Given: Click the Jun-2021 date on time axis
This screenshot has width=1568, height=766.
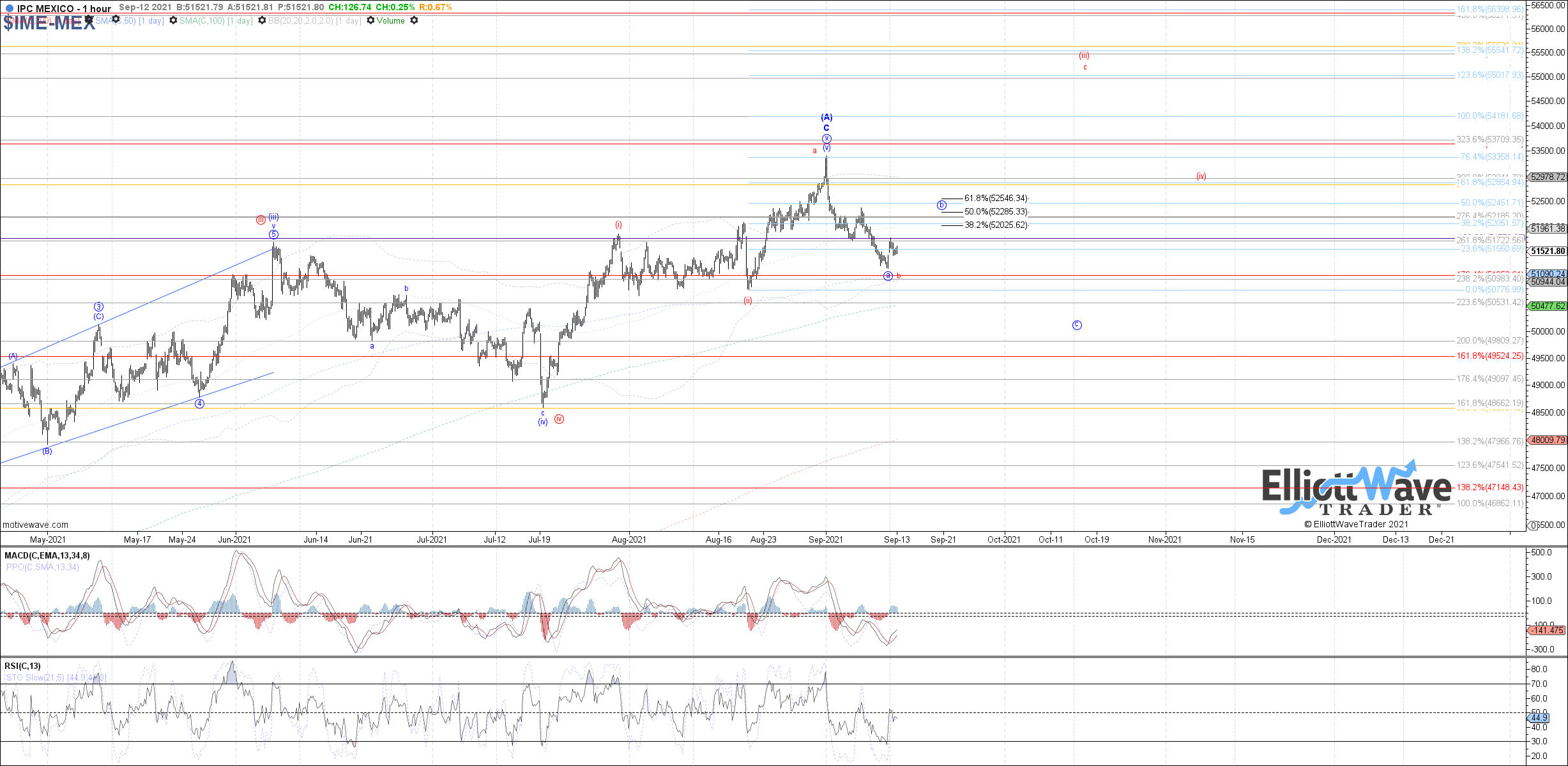Looking at the screenshot, I should tap(234, 539).
